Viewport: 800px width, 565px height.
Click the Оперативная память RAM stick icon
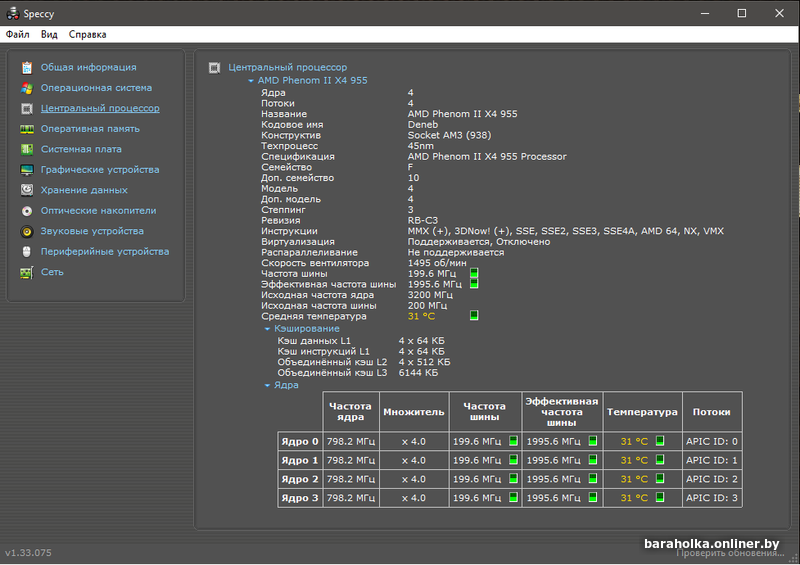tap(27, 129)
